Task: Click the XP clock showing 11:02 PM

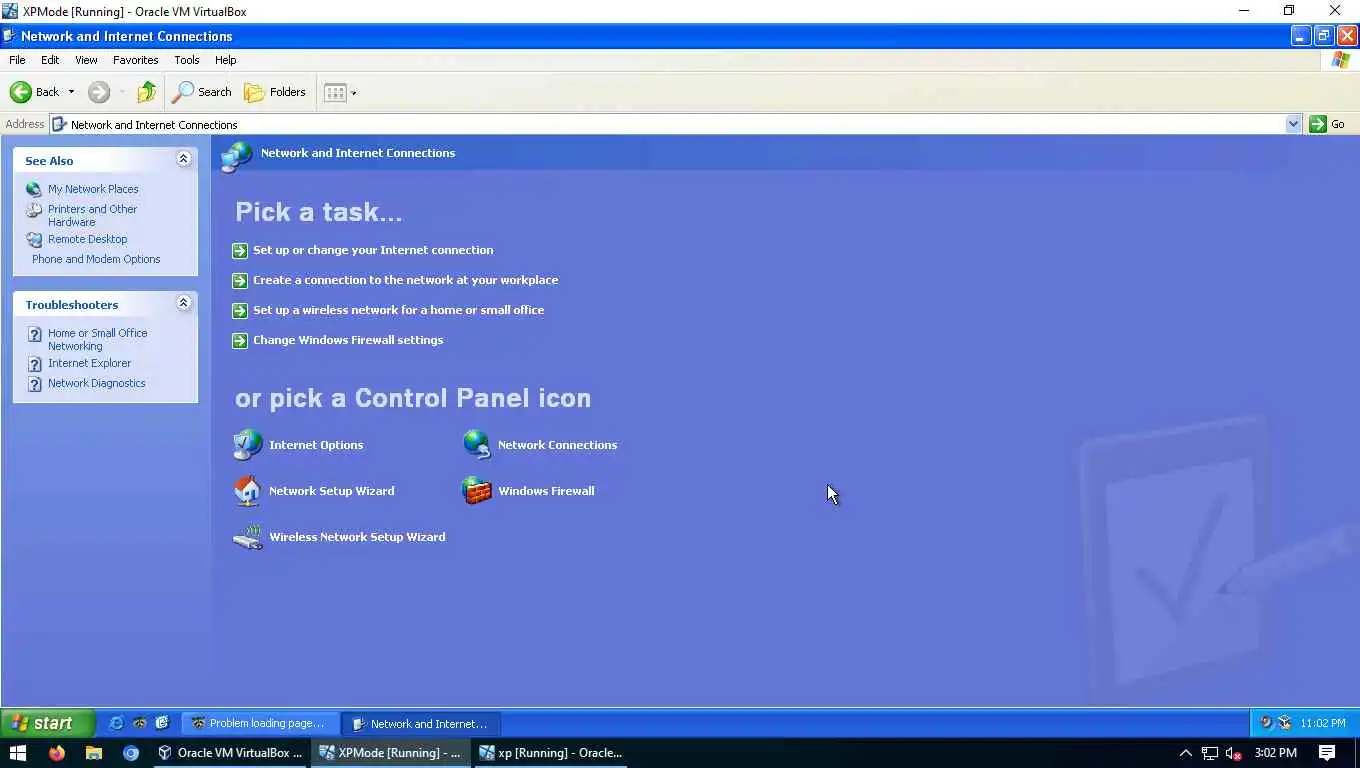Action: pyautogui.click(x=1323, y=723)
